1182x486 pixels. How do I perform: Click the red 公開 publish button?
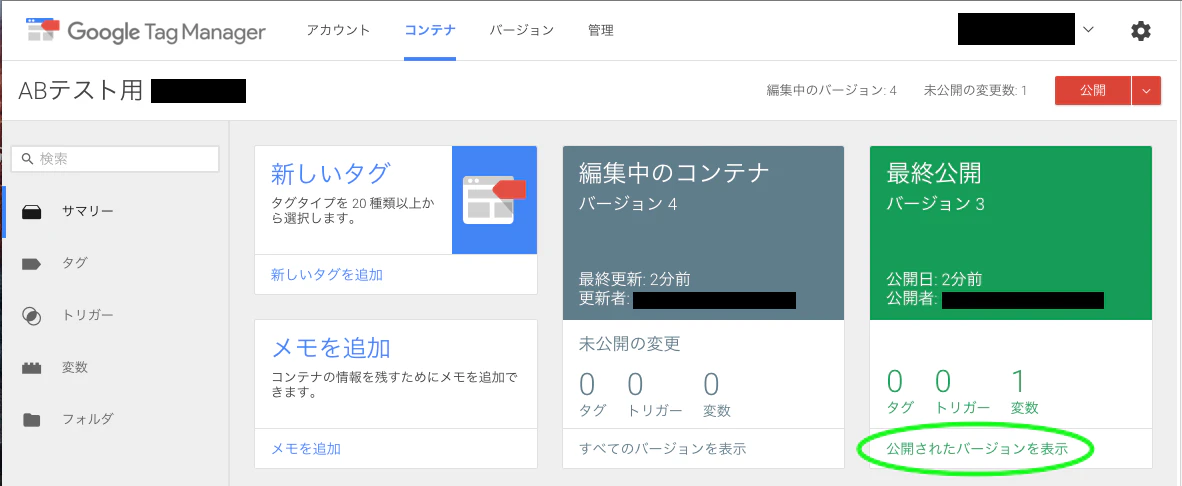tap(1093, 90)
